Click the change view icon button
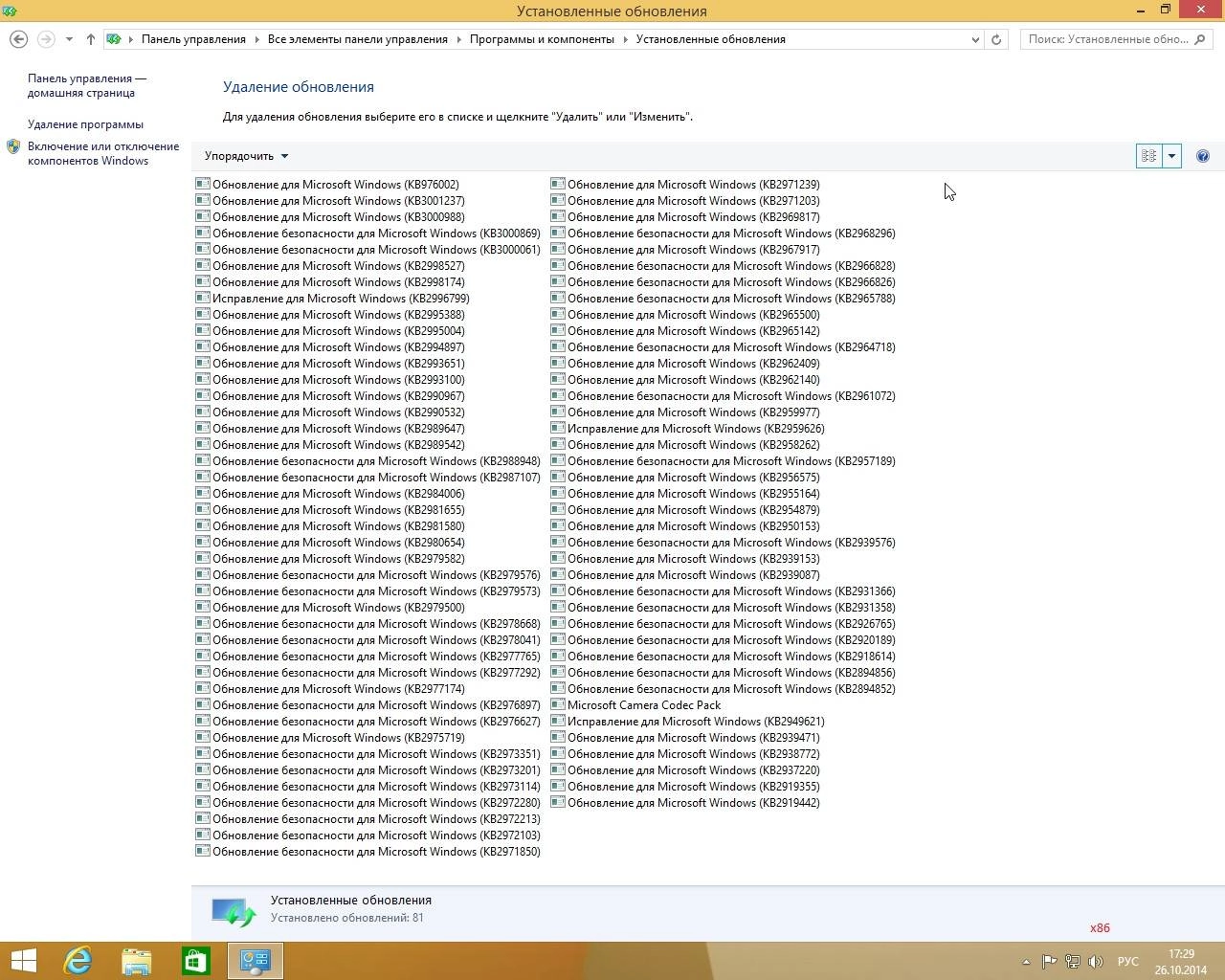This screenshot has width=1225, height=980. click(1148, 156)
